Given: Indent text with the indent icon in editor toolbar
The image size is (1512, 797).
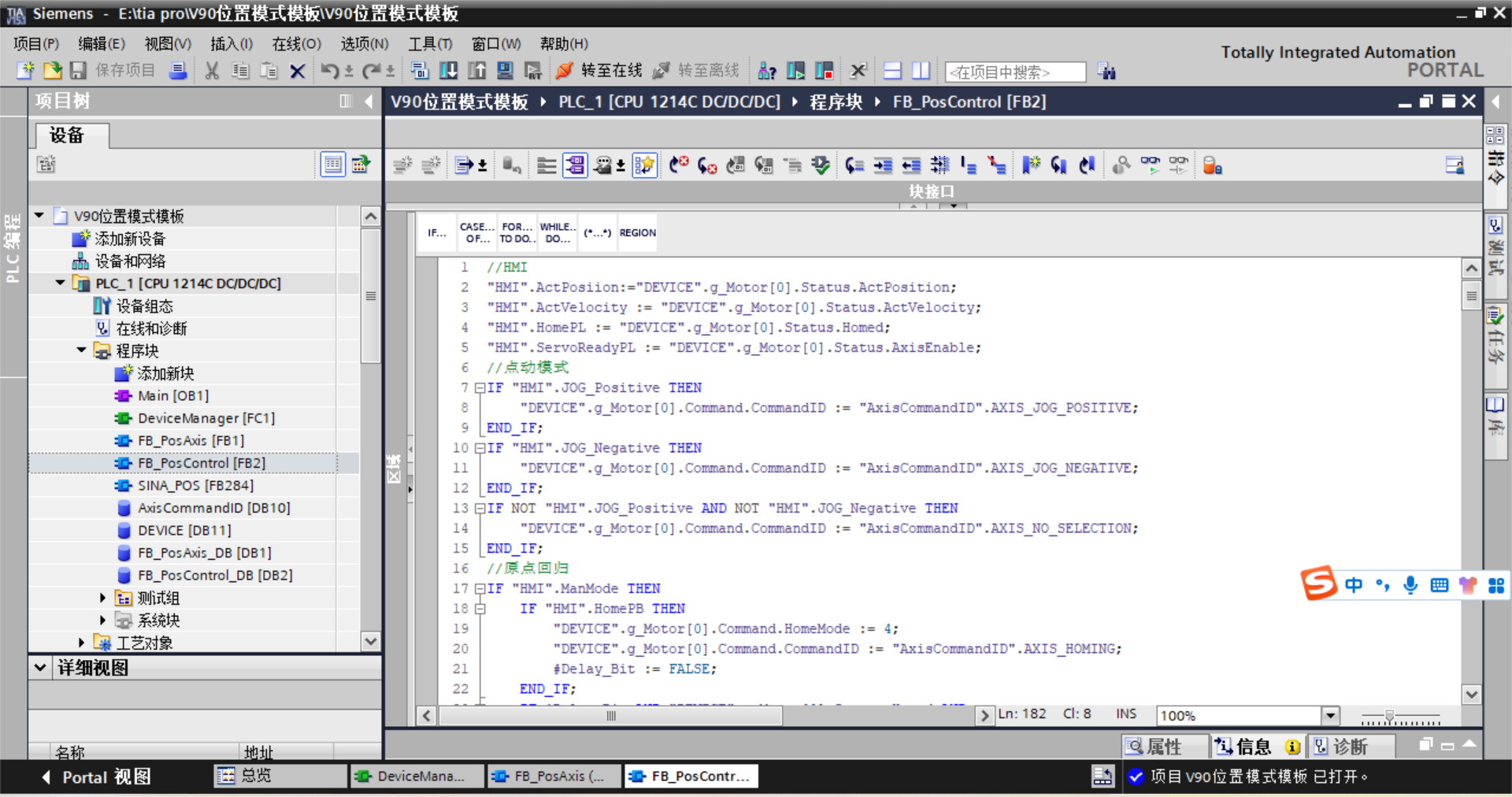Looking at the screenshot, I should [883, 165].
